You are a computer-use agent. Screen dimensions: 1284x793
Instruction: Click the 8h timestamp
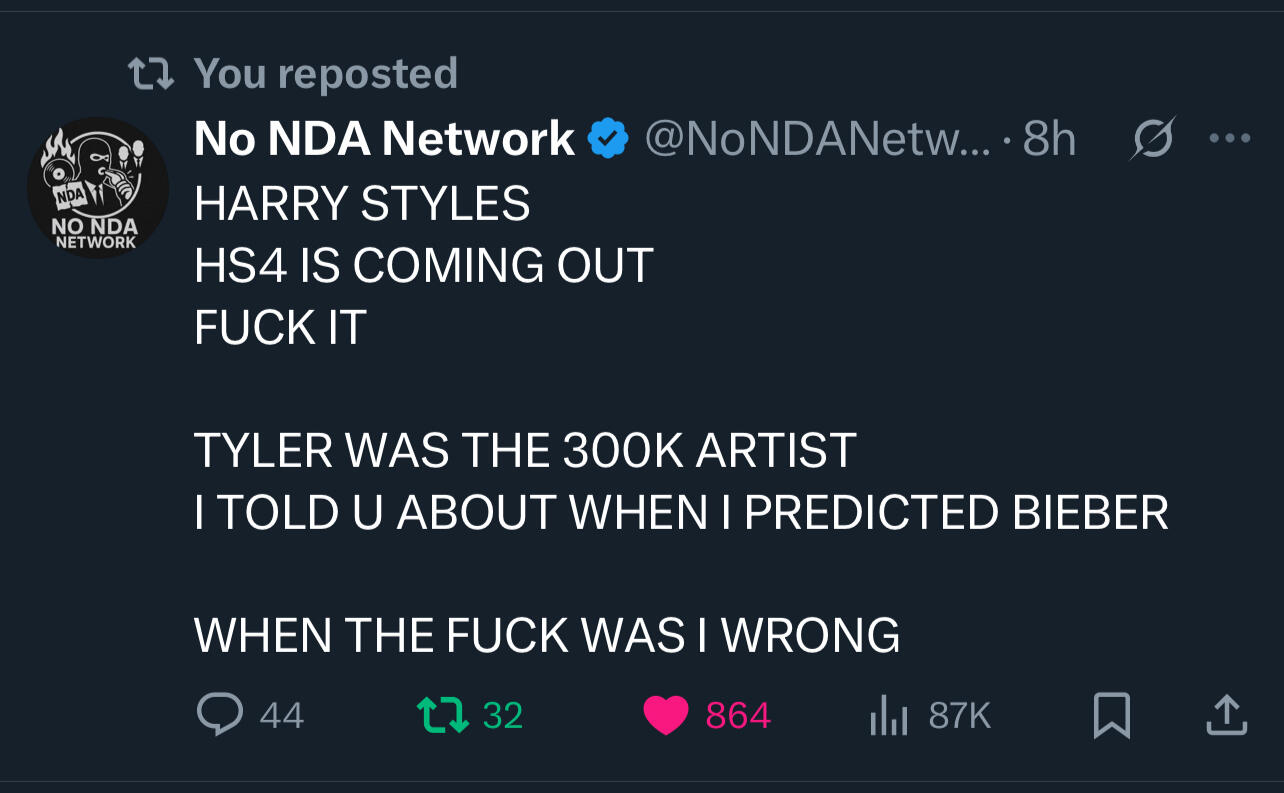point(1048,139)
